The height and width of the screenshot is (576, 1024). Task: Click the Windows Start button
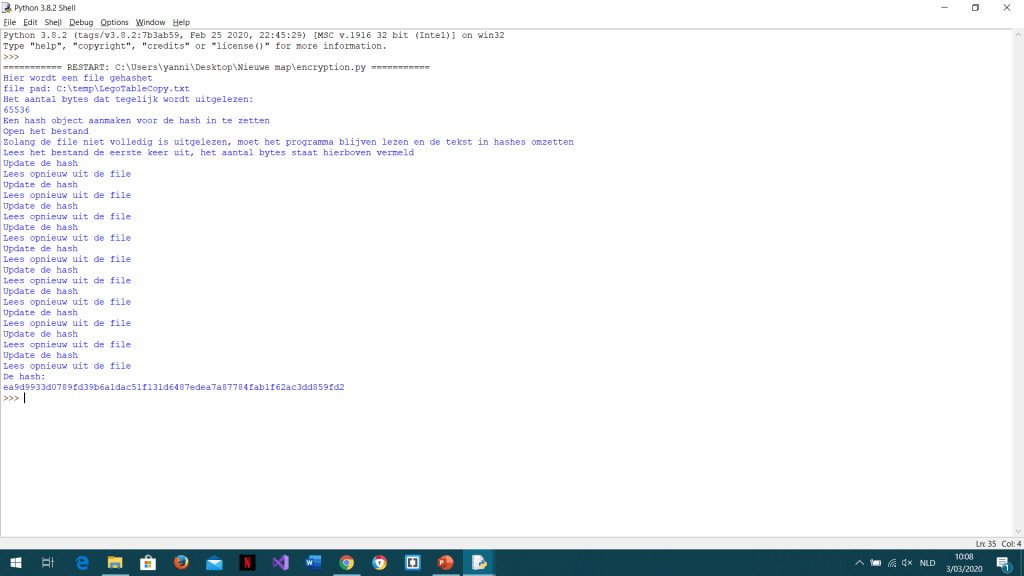click(16, 563)
